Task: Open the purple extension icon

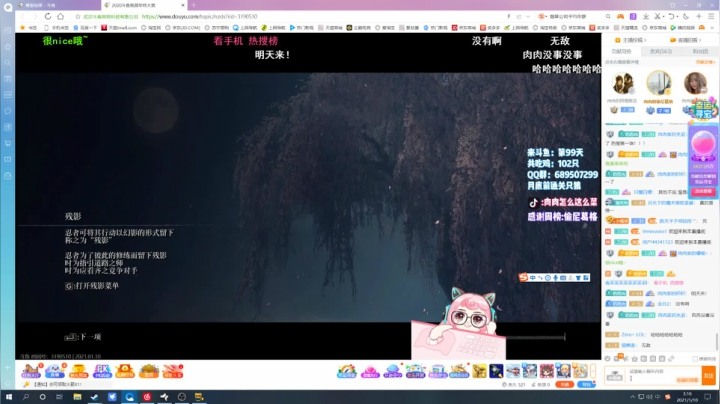Action: point(633,17)
